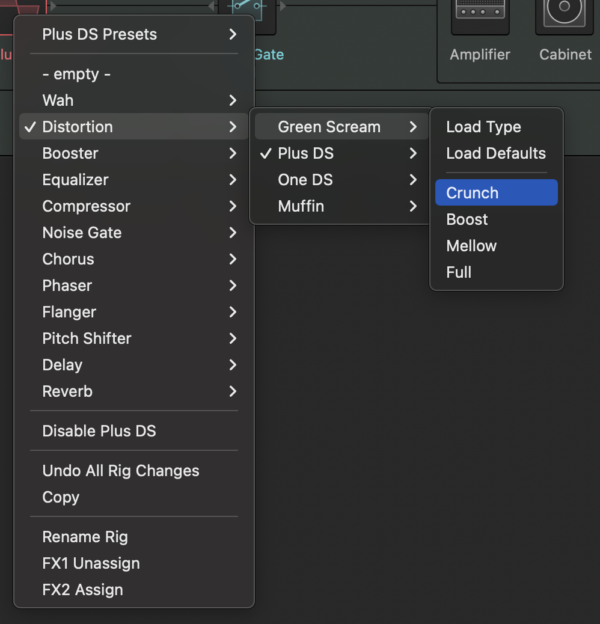Open the Muffin distortion submenu
This screenshot has width=600, height=624.
(341, 206)
